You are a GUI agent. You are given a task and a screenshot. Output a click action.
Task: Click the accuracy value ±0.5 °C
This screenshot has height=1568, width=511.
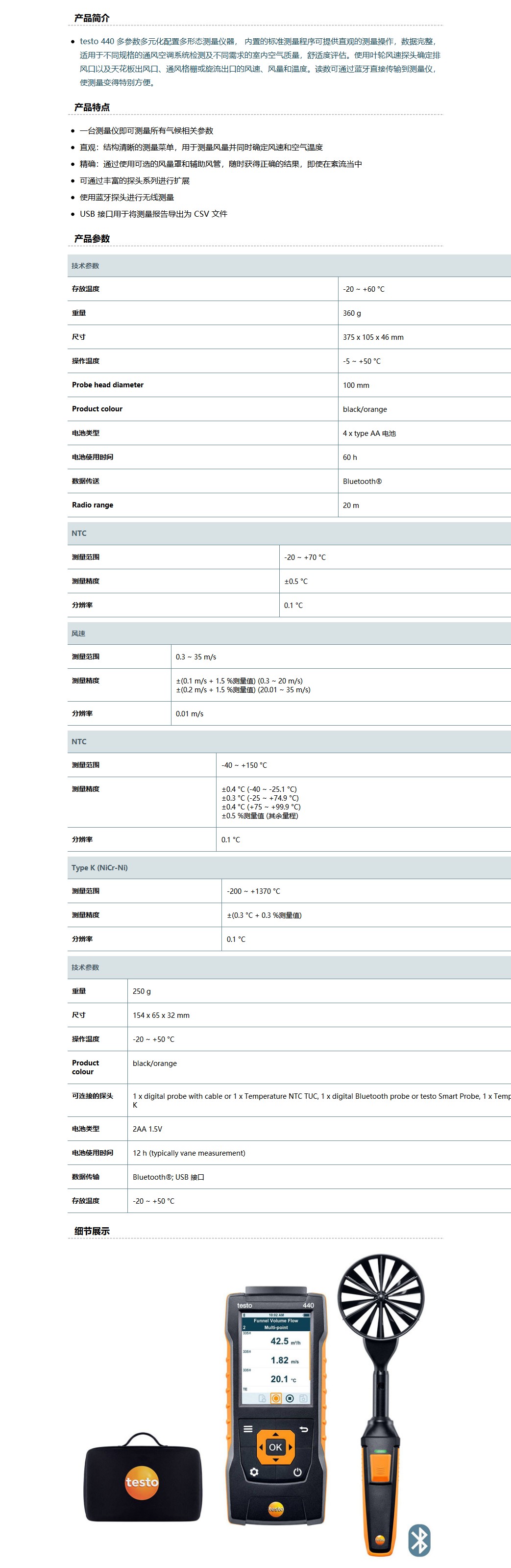tap(296, 582)
